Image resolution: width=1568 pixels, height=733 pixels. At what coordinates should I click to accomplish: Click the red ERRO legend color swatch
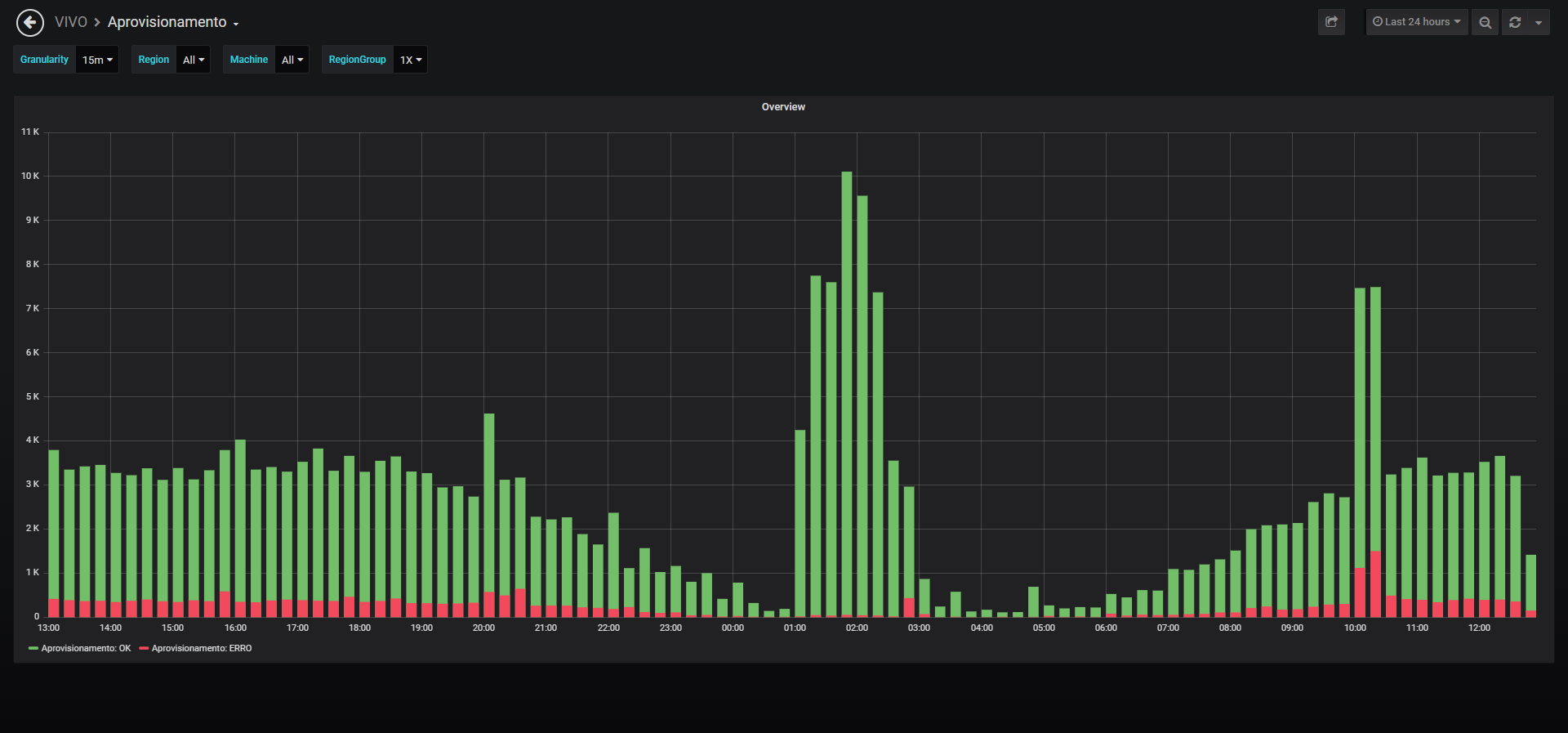pyautogui.click(x=144, y=648)
